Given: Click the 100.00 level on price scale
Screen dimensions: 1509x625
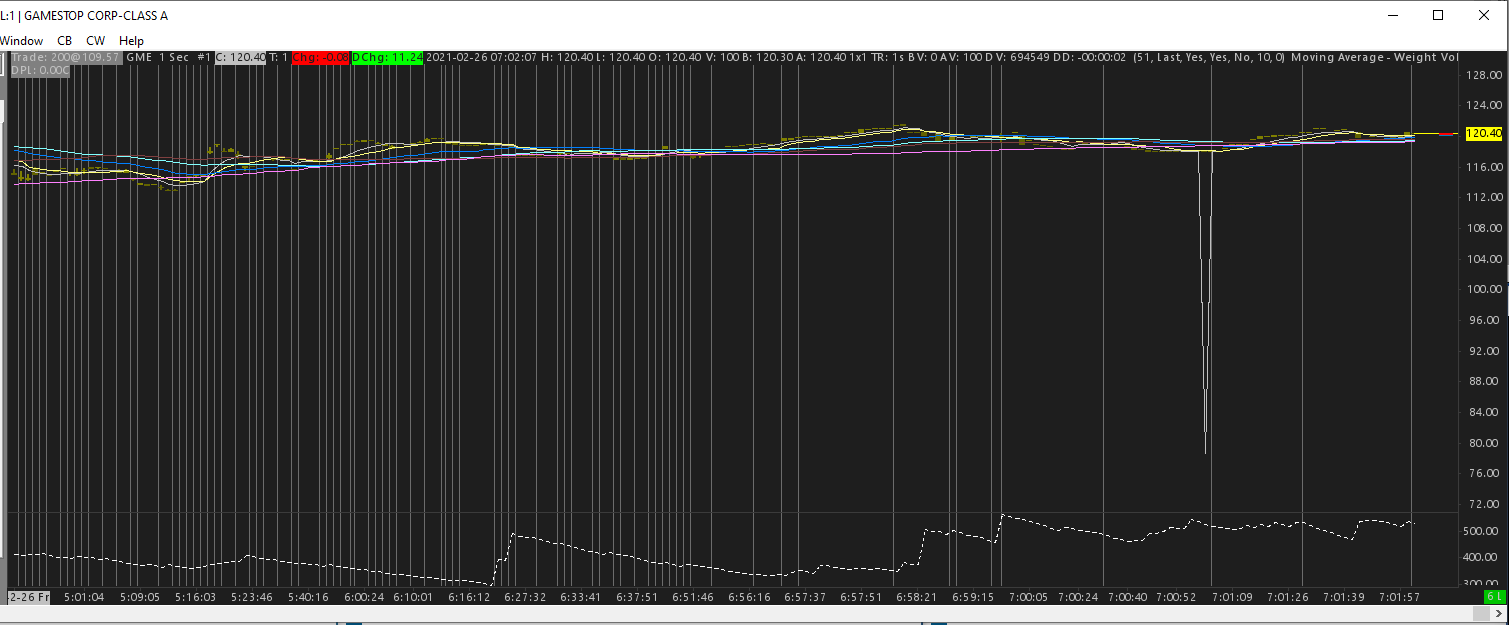Looking at the screenshot, I should tap(1483, 289).
